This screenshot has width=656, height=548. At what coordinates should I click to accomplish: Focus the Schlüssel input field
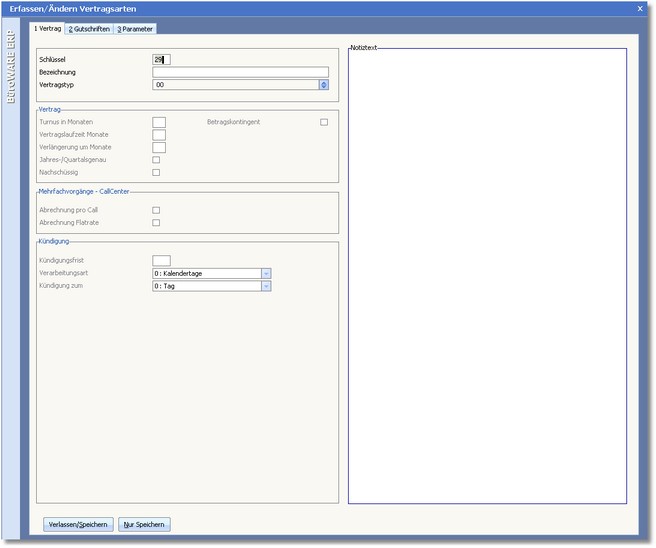coord(161,59)
